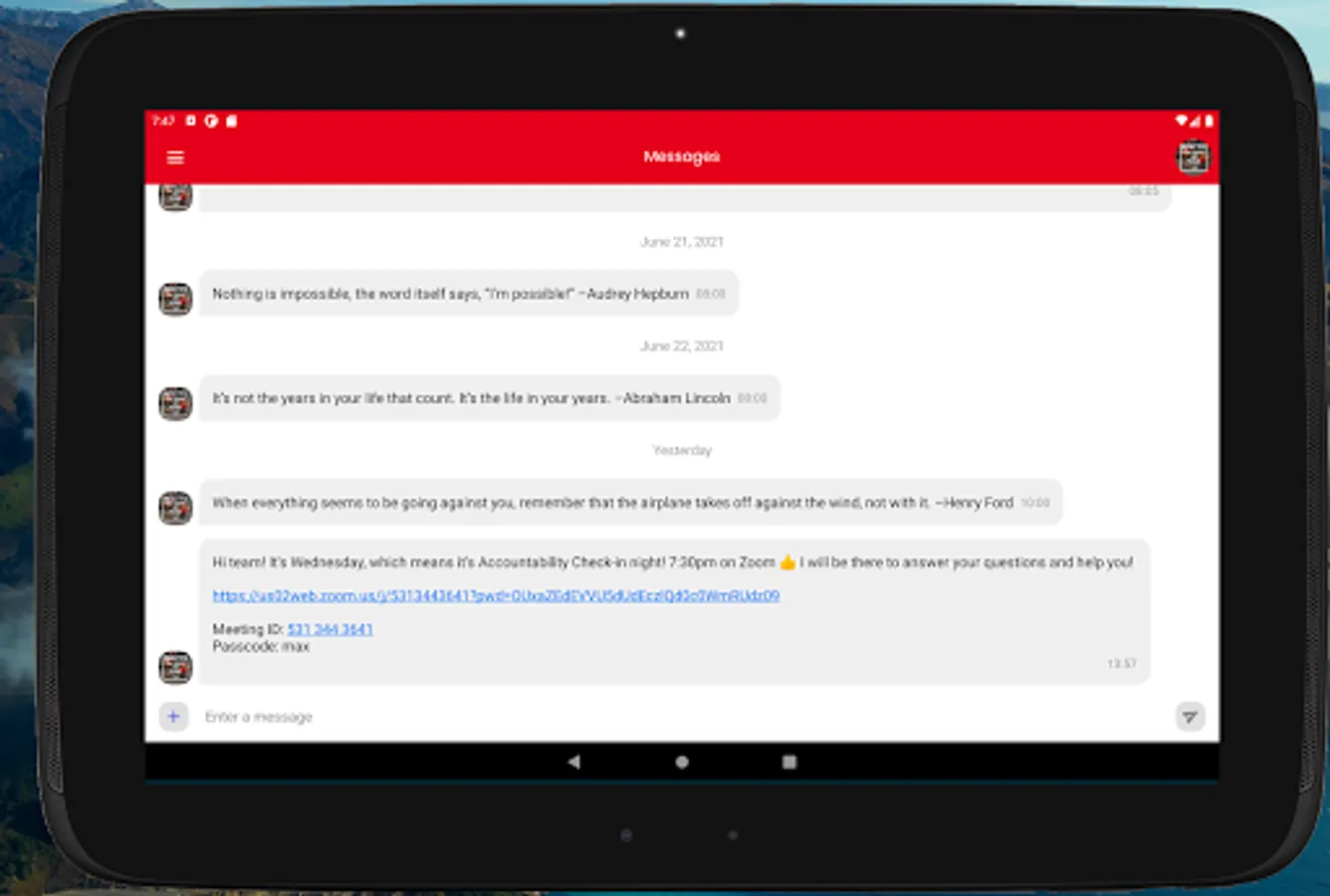
Task: Open the Zoom meeting URL link
Action: point(496,595)
